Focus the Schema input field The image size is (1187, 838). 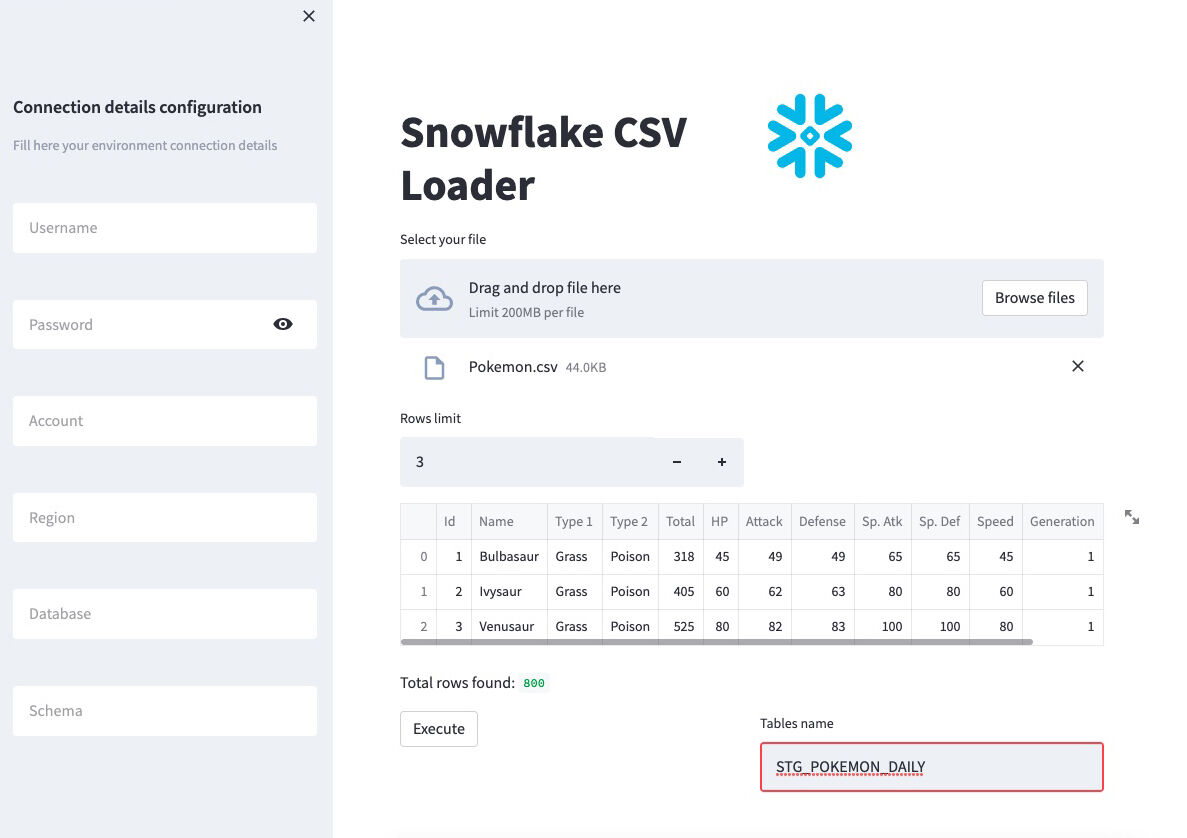coord(165,711)
